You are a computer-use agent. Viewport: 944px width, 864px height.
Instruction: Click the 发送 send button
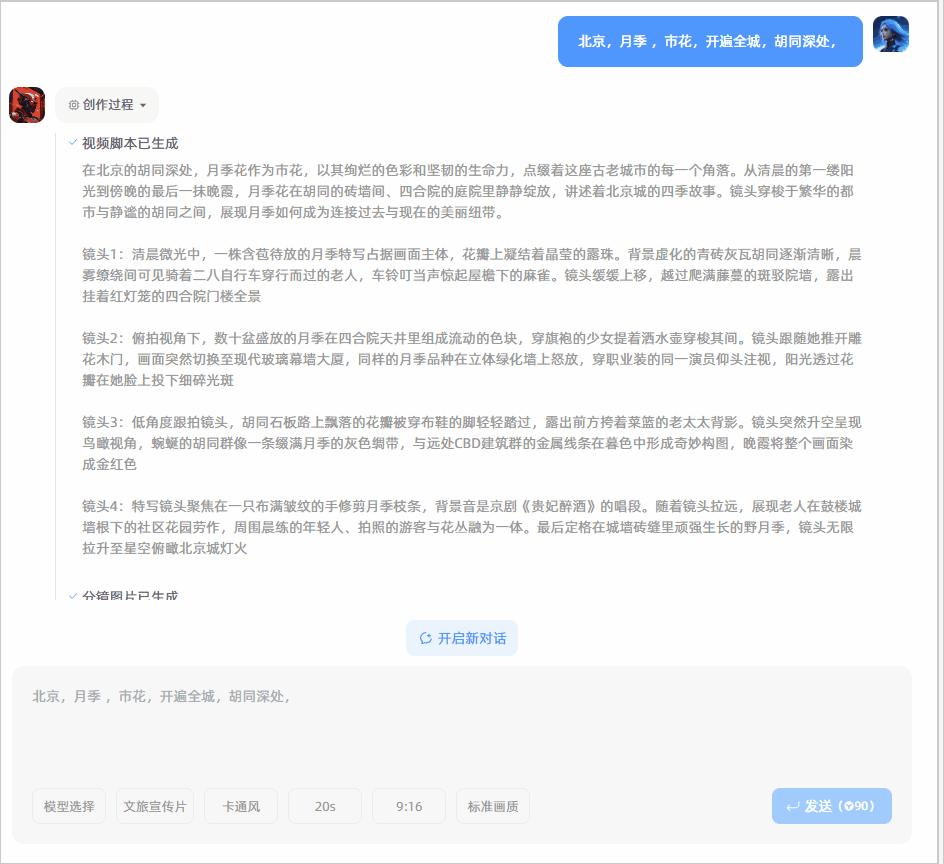(831, 806)
